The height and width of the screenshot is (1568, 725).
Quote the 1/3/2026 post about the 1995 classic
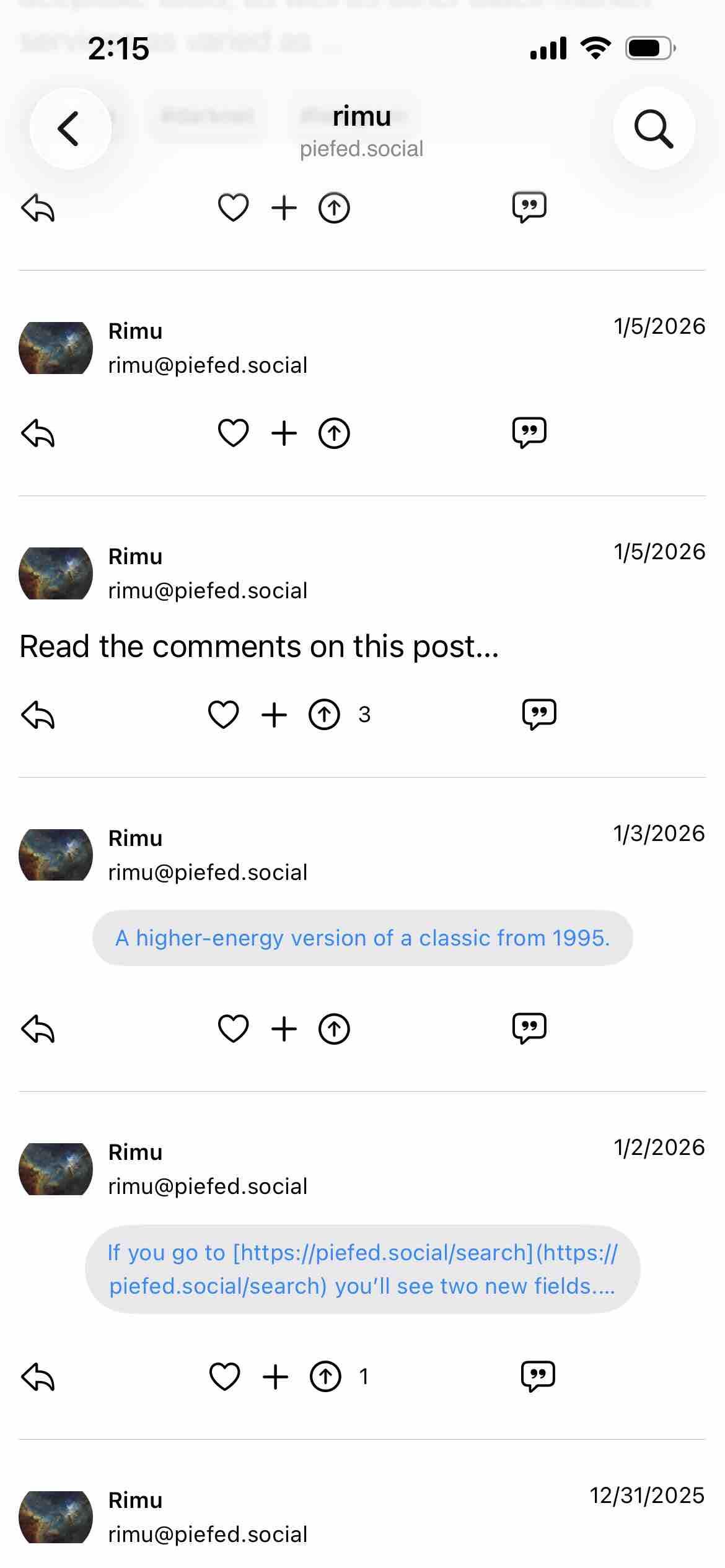(x=529, y=1029)
